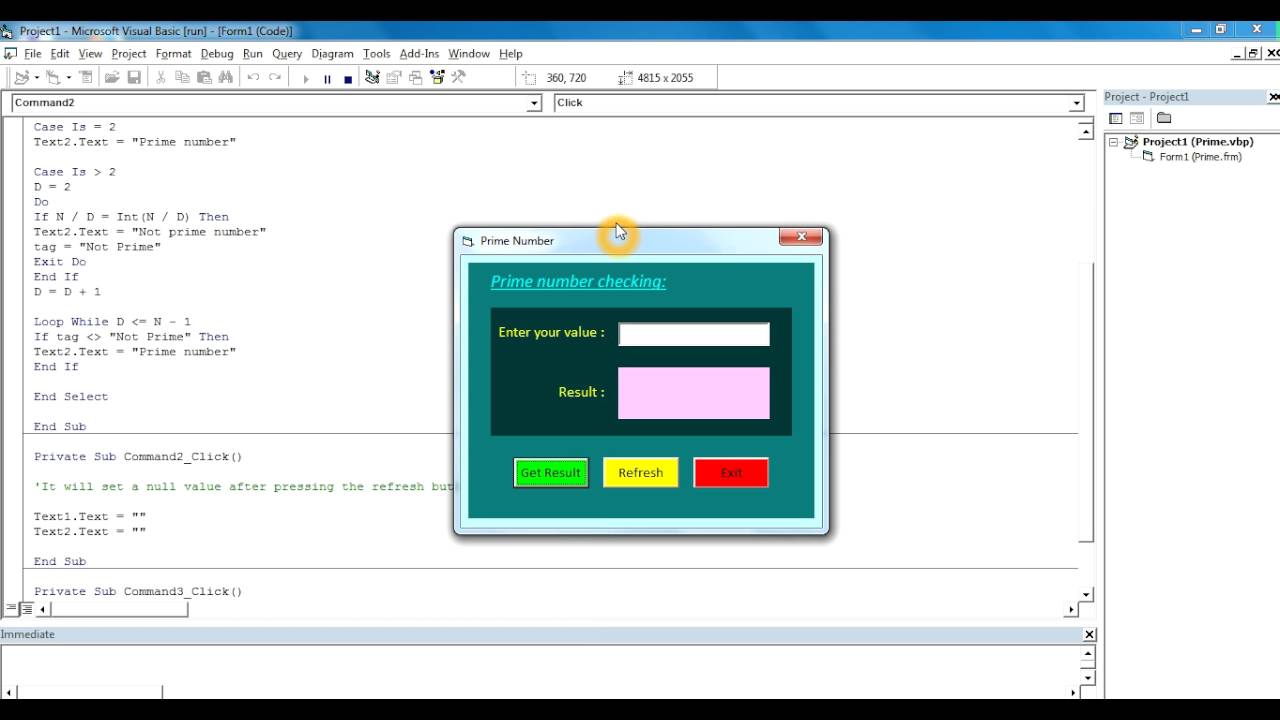Viewport: 1280px width, 720px height.
Task: Click the Save Project floppy disk icon
Action: (x=134, y=77)
